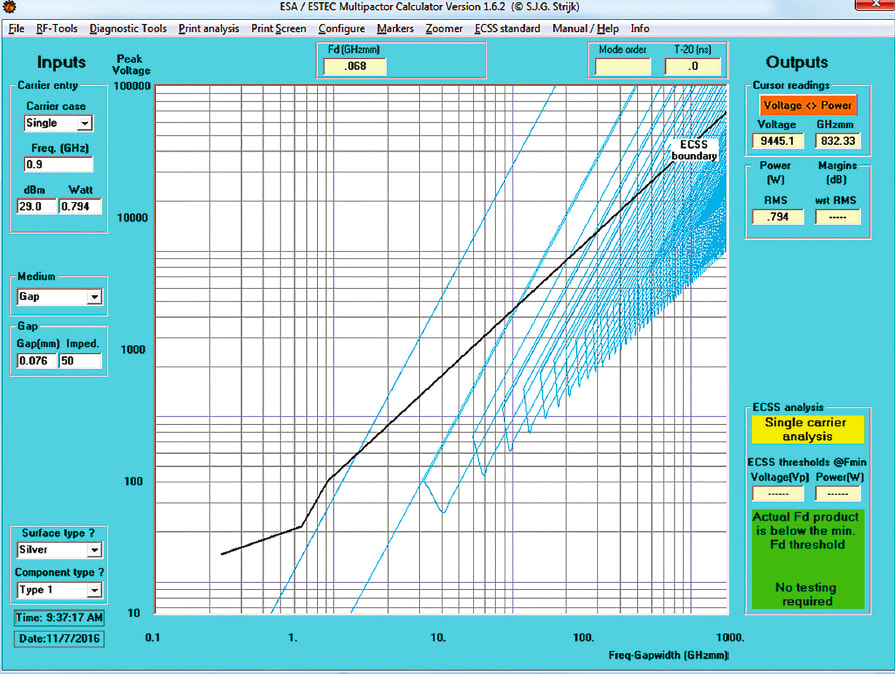Open the Configure menu
This screenshot has height=674, width=895.
[x=341, y=29]
